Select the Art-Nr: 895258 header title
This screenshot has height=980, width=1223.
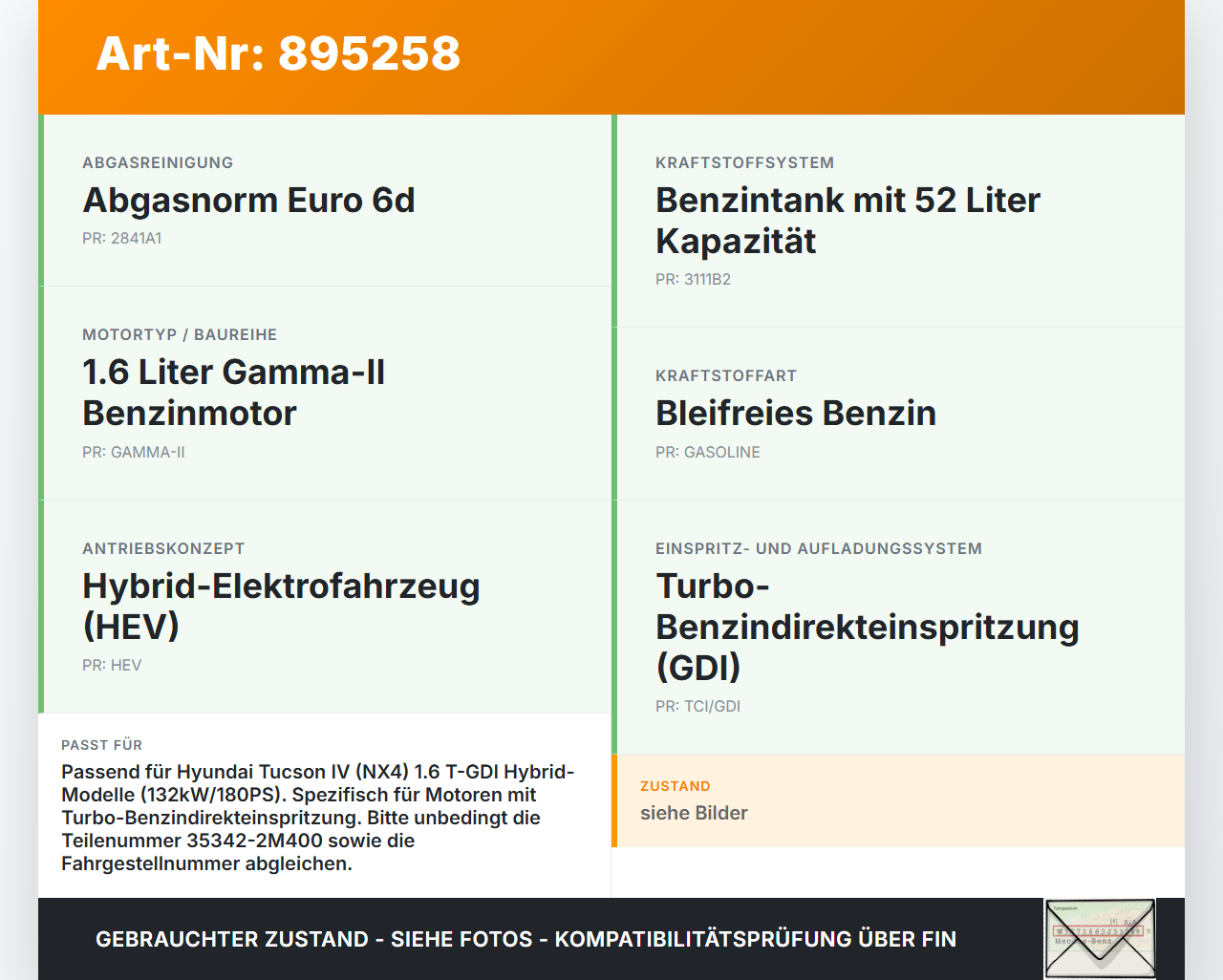coord(278,53)
